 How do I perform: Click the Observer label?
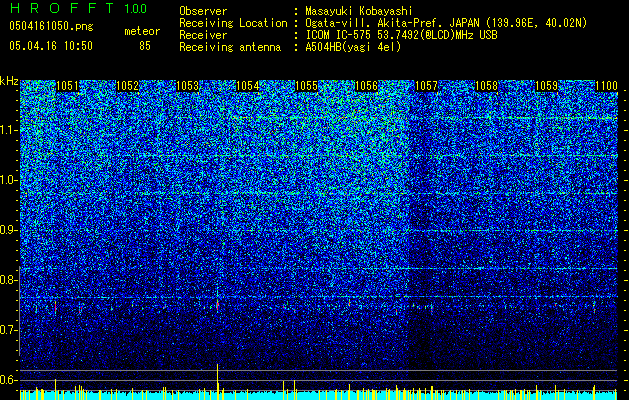[203, 11]
